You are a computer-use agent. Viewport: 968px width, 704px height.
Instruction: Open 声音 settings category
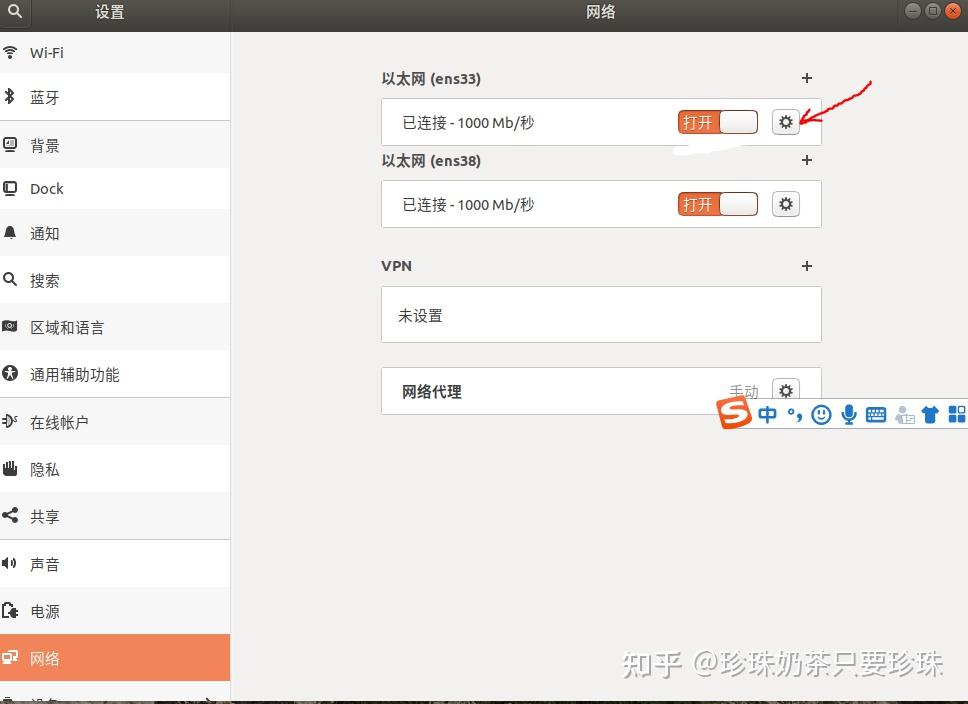pyautogui.click(x=115, y=564)
